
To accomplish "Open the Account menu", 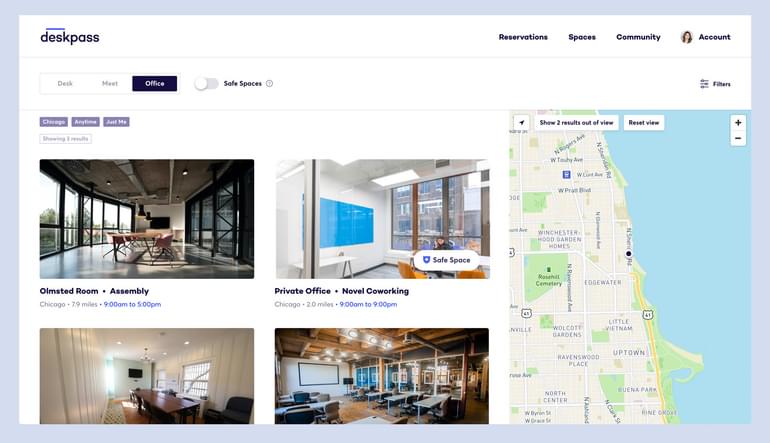I will (714, 37).
